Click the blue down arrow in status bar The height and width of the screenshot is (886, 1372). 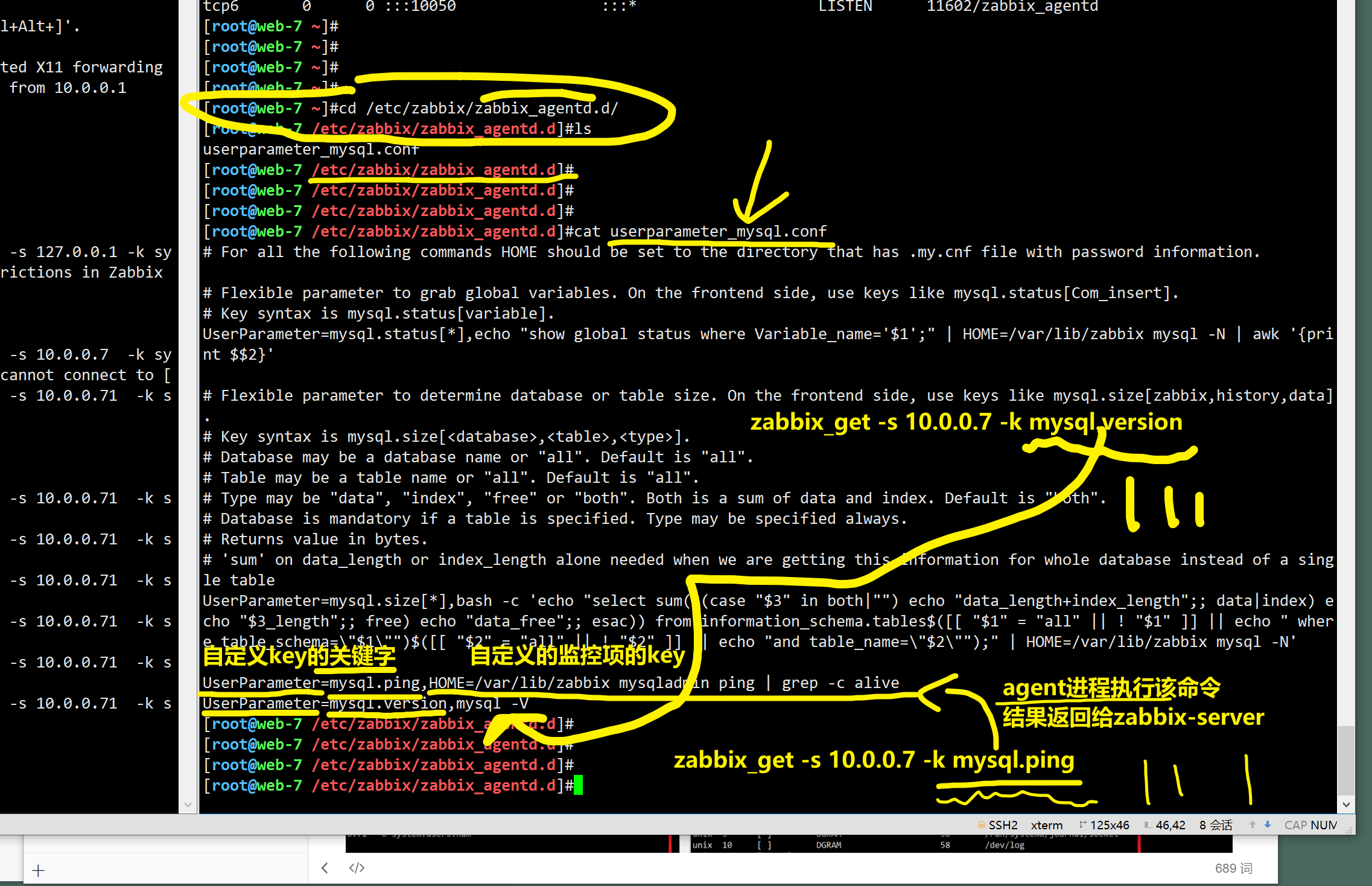coord(1268,825)
